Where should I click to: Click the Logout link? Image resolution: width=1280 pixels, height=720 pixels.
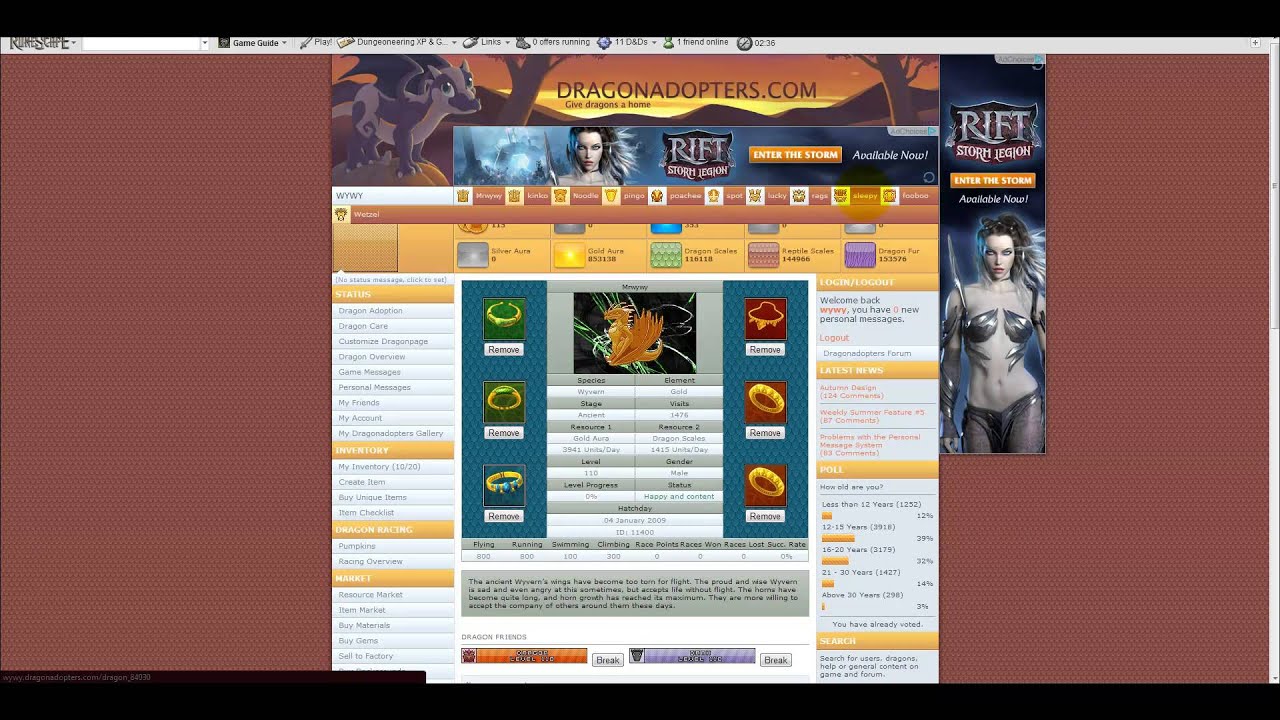pyautogui.click(x=834, y=338)
